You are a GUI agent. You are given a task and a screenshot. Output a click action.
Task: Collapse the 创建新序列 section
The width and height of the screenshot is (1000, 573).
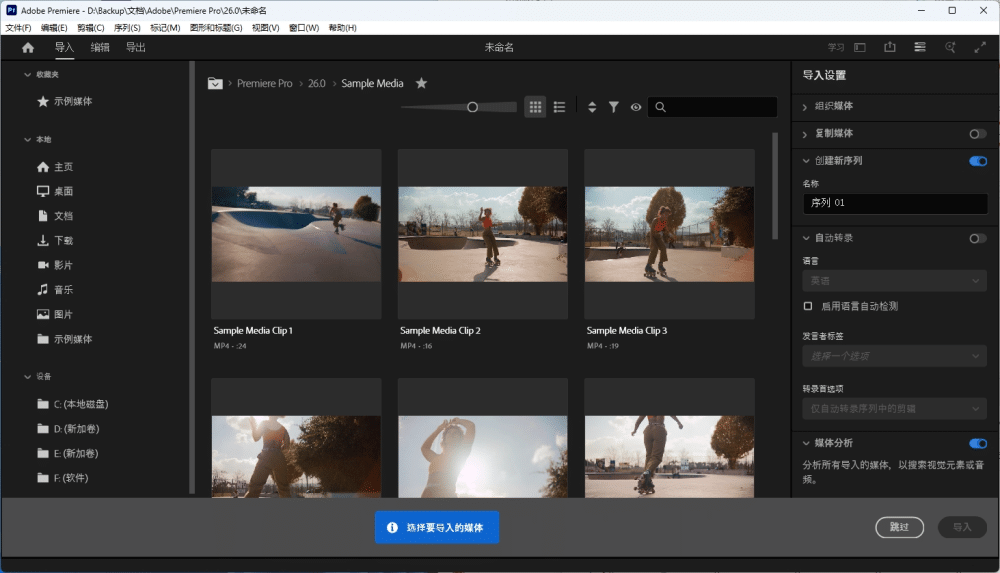806,161
